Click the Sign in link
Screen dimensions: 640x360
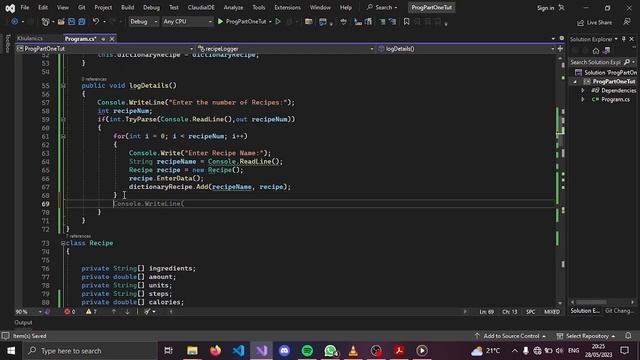545,8
